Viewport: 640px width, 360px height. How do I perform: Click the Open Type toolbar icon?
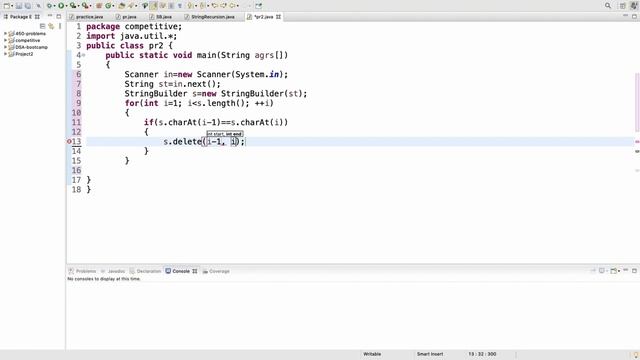pos(122,6)
